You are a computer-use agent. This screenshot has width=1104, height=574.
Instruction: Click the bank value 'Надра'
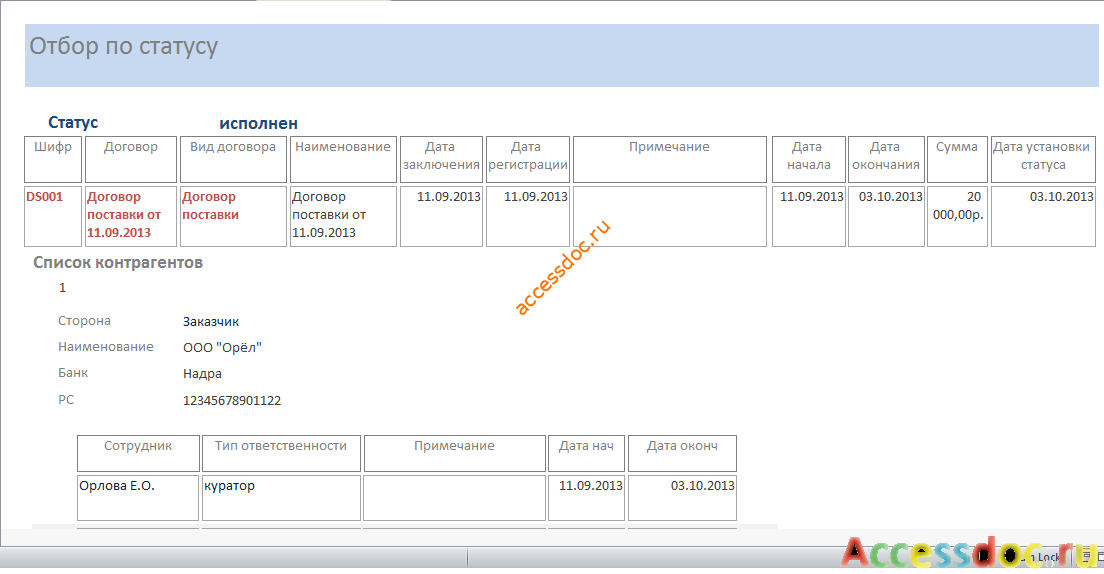202,374
